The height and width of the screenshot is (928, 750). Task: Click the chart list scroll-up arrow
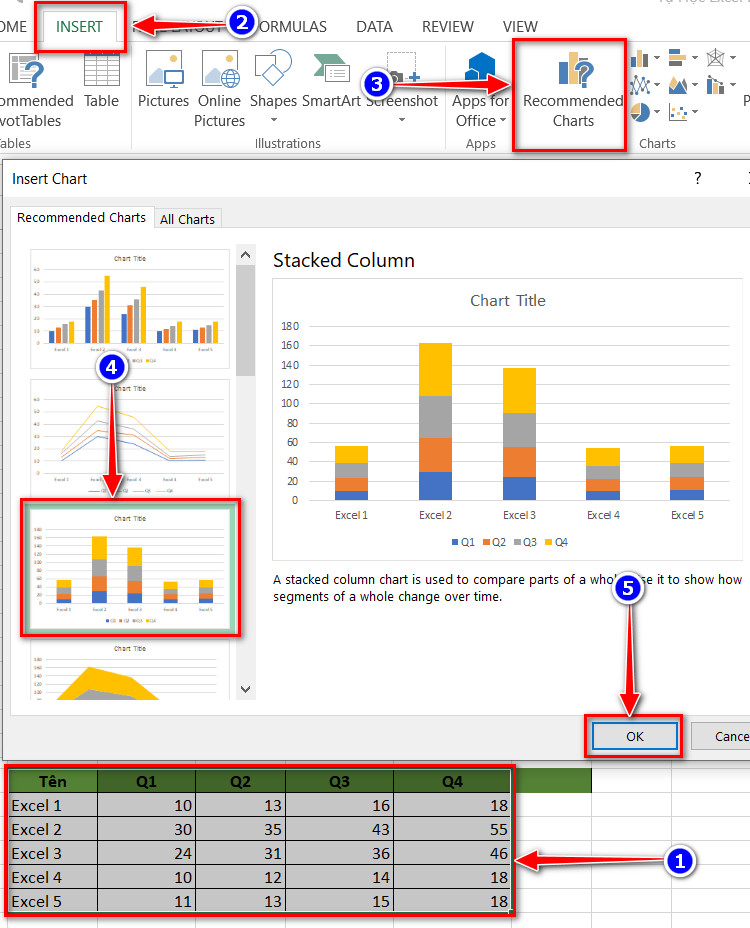[x=246, y=255]
